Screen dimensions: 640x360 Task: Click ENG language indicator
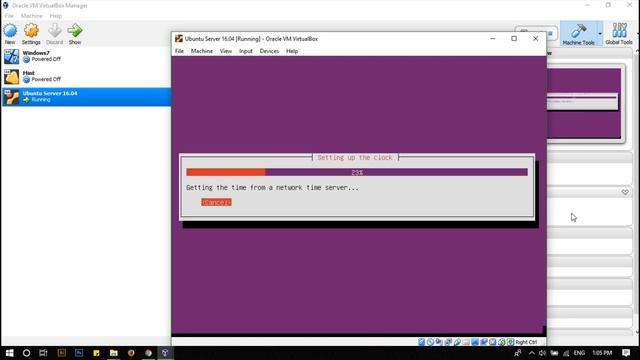point(579,353)
